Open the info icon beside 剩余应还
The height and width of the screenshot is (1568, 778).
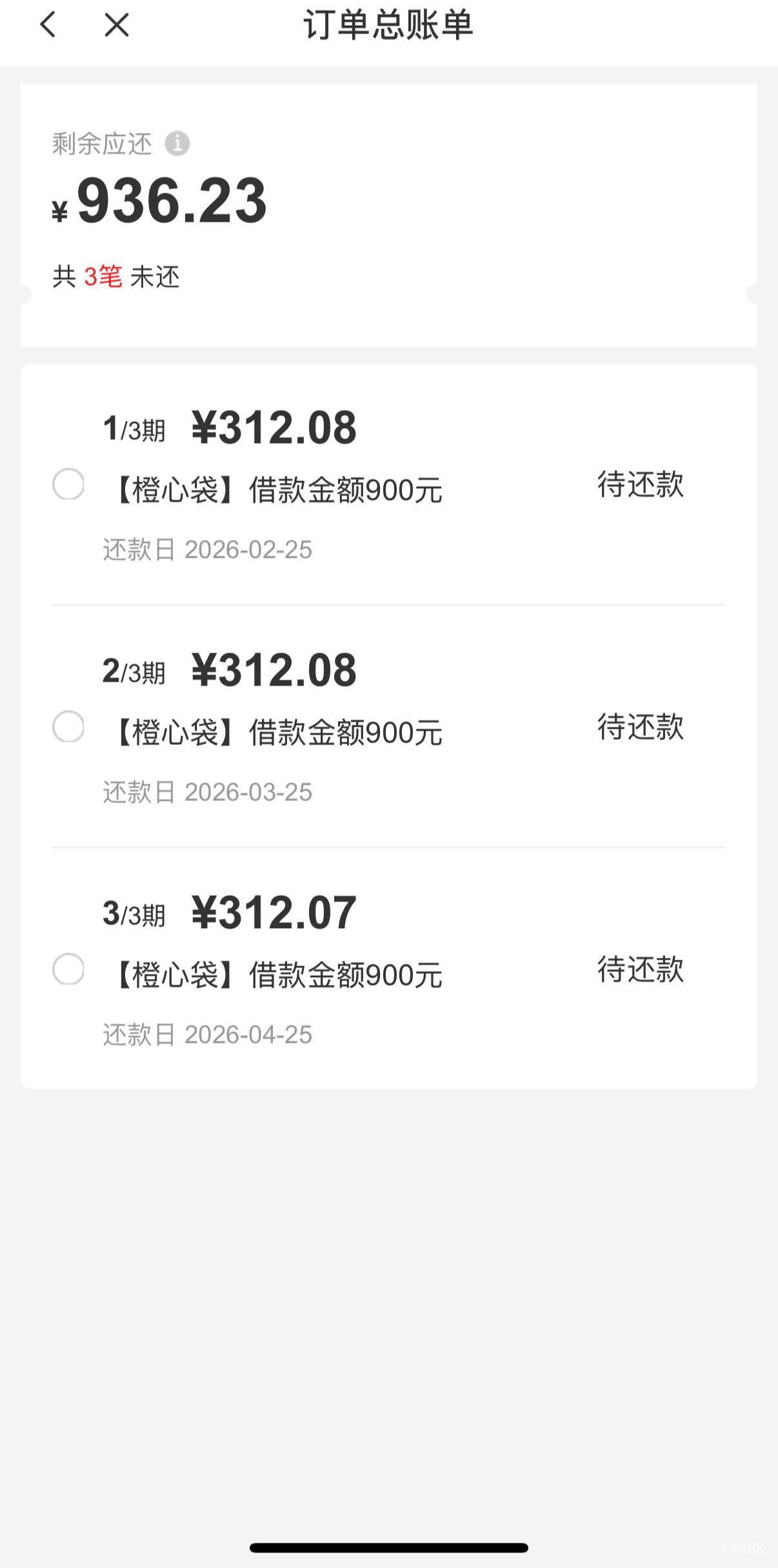point(177,143)
